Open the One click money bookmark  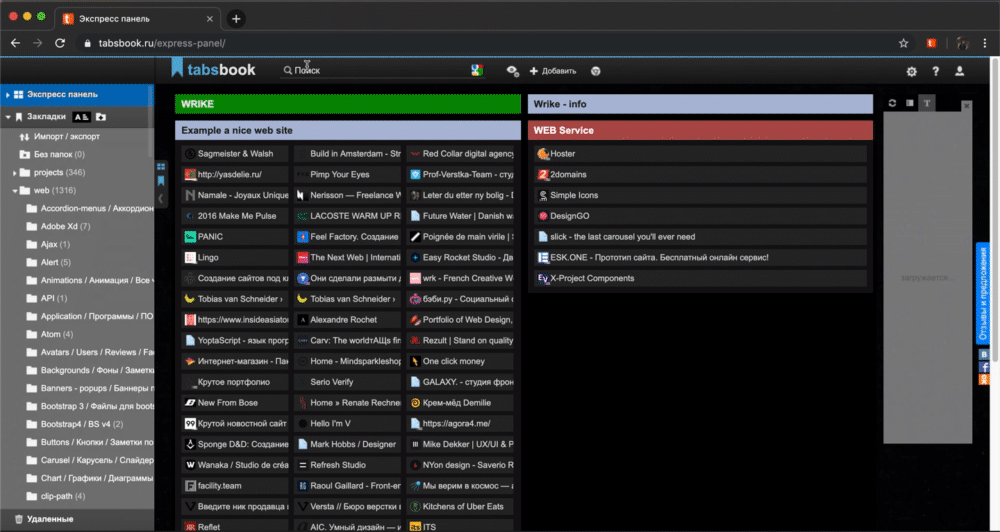click(460, 361)
